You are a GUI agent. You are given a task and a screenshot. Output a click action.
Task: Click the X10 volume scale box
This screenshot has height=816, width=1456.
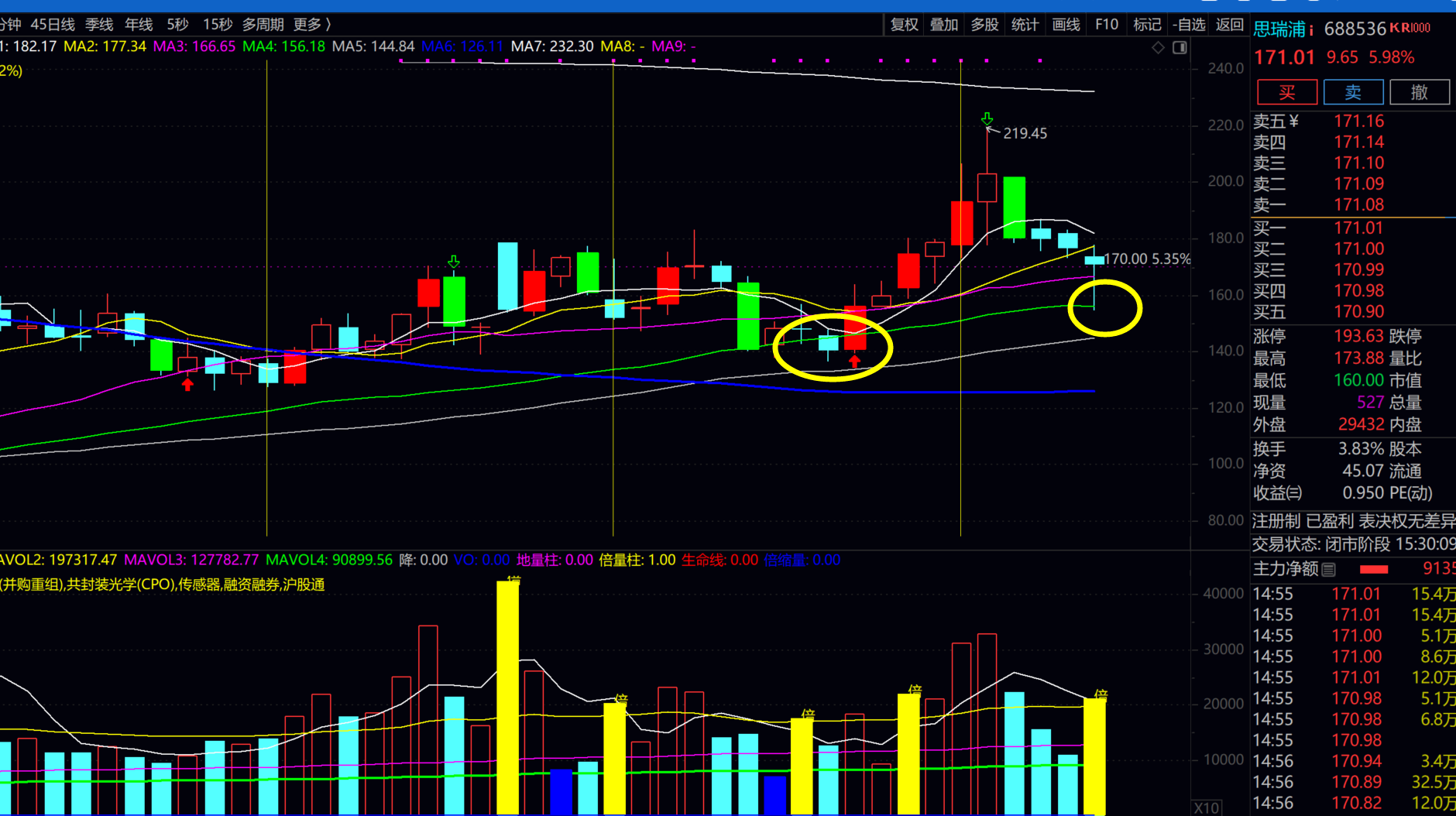point(1206,807)
